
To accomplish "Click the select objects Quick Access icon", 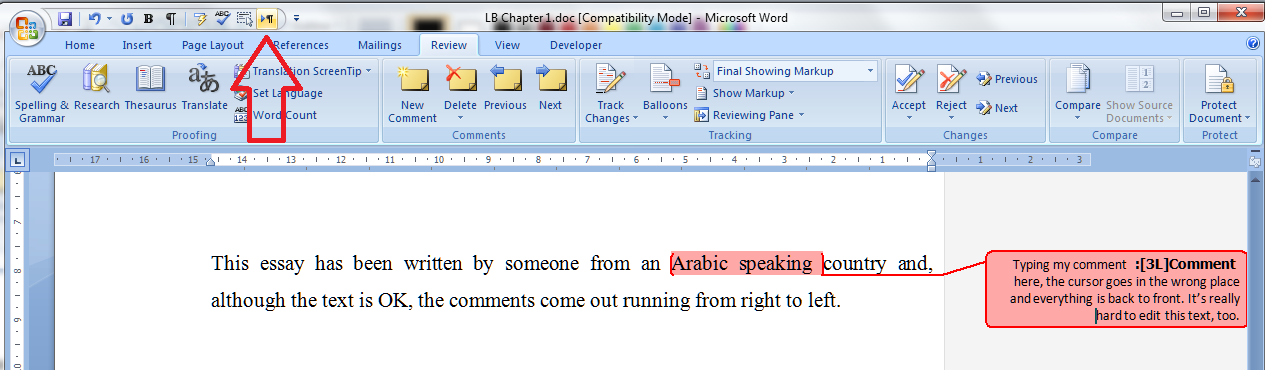I will [245, 19].
